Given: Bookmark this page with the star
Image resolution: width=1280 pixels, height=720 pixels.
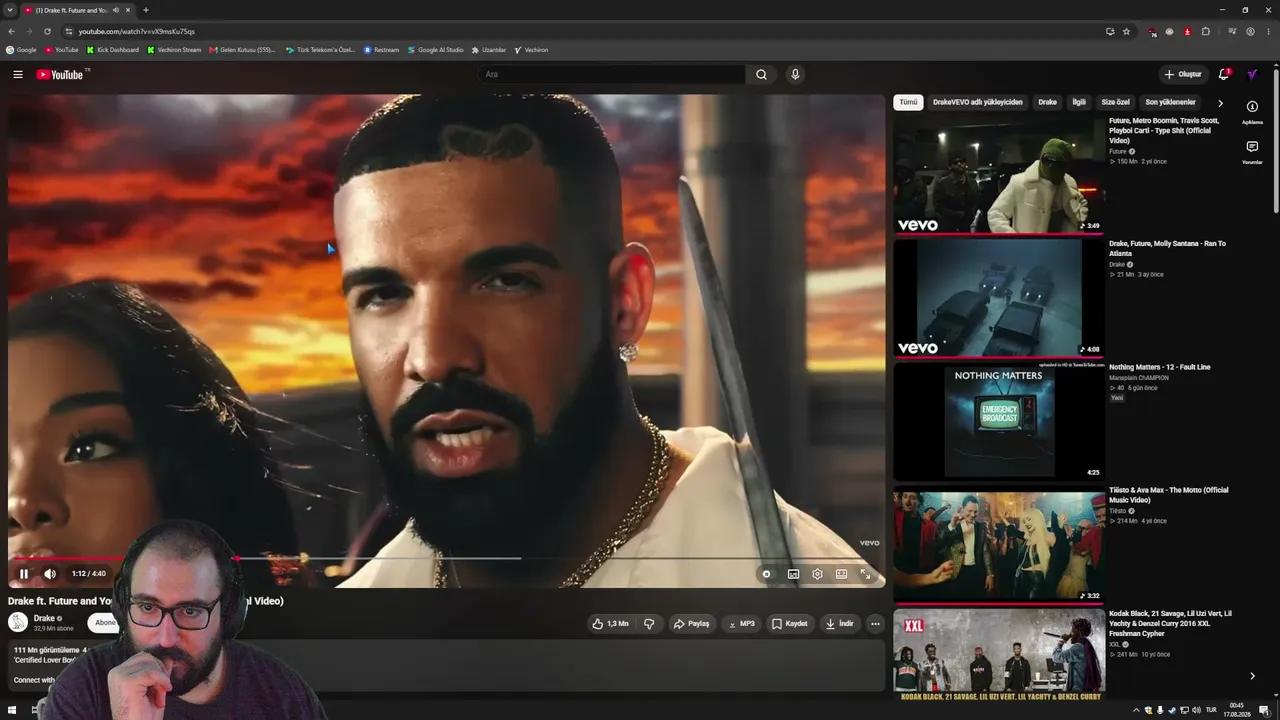Looking at the screenshot, I should [1126, 31].
